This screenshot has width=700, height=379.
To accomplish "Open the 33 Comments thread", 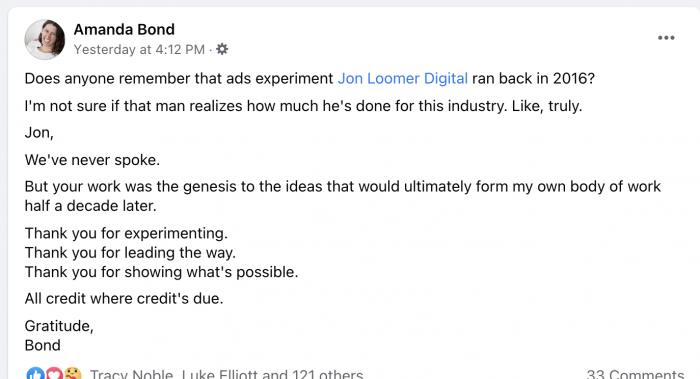I will coord(635,374).
